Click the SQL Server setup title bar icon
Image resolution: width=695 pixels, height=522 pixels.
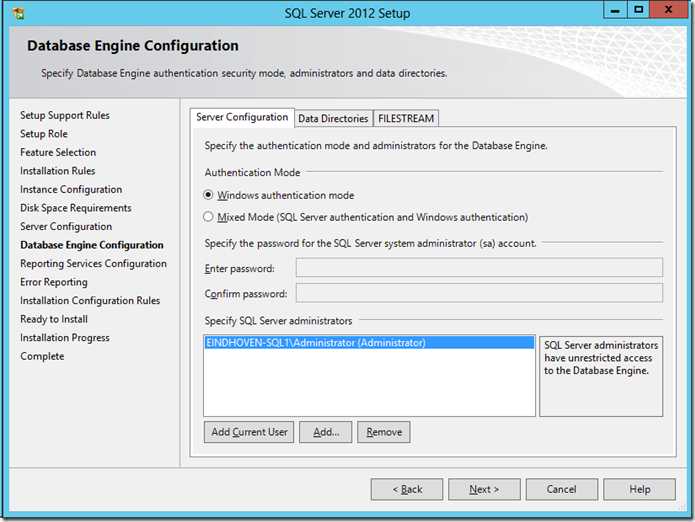[x=18, y=13]
